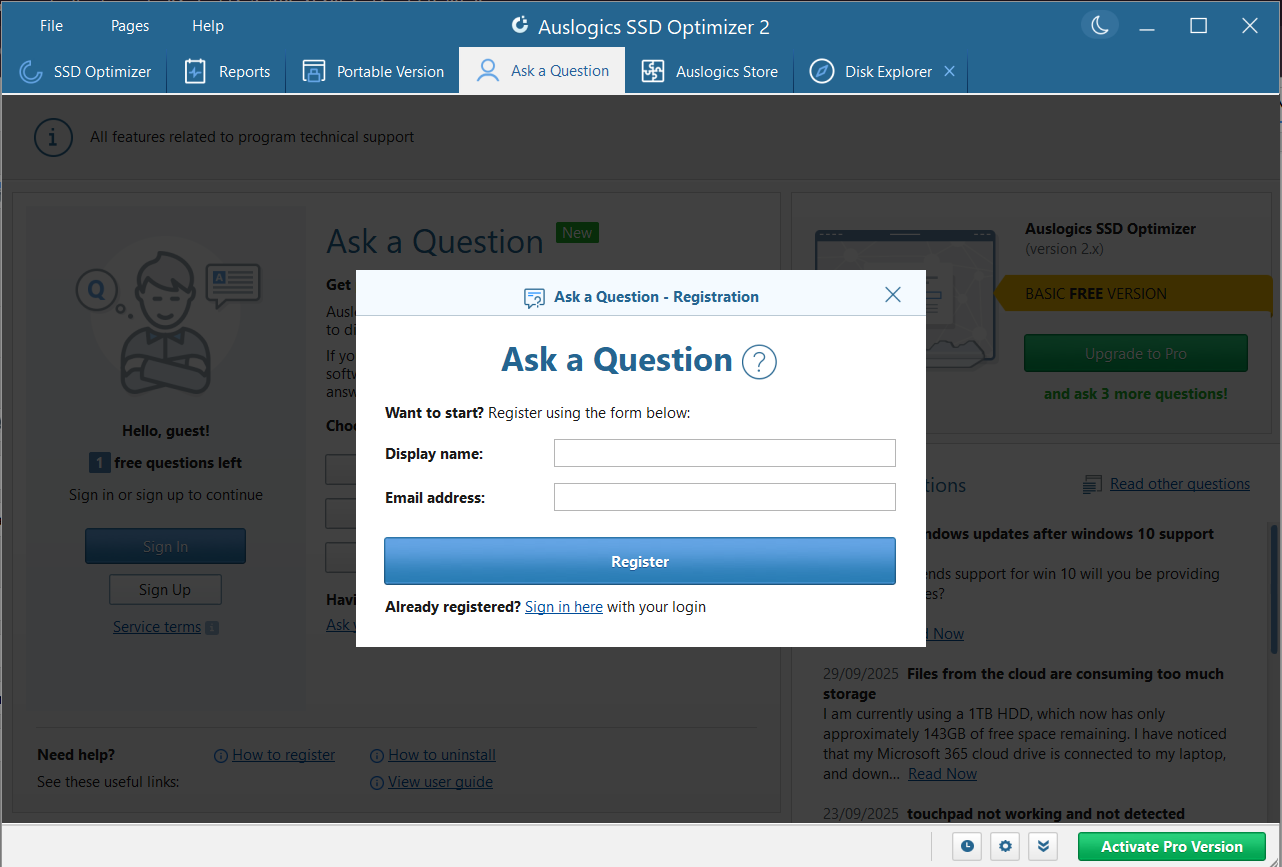Click the Sign Up button
This screenshot has width=1282, height=867.
point(165,589)
